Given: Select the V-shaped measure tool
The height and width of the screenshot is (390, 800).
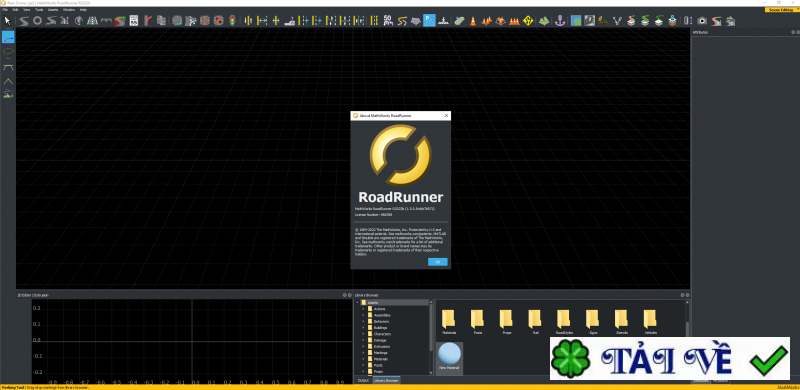Looking at the screenshot, I should (x=617, y=21).
